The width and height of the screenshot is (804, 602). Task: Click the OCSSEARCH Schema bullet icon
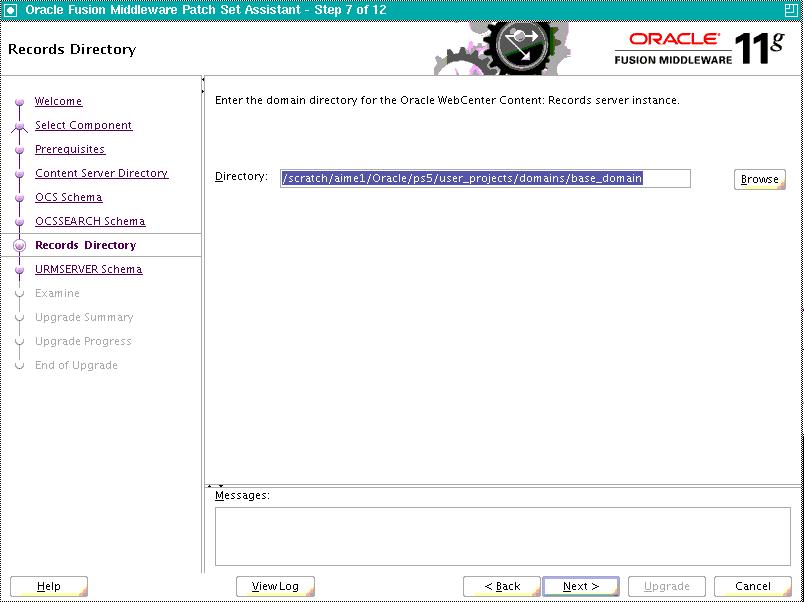click(20, 222)
